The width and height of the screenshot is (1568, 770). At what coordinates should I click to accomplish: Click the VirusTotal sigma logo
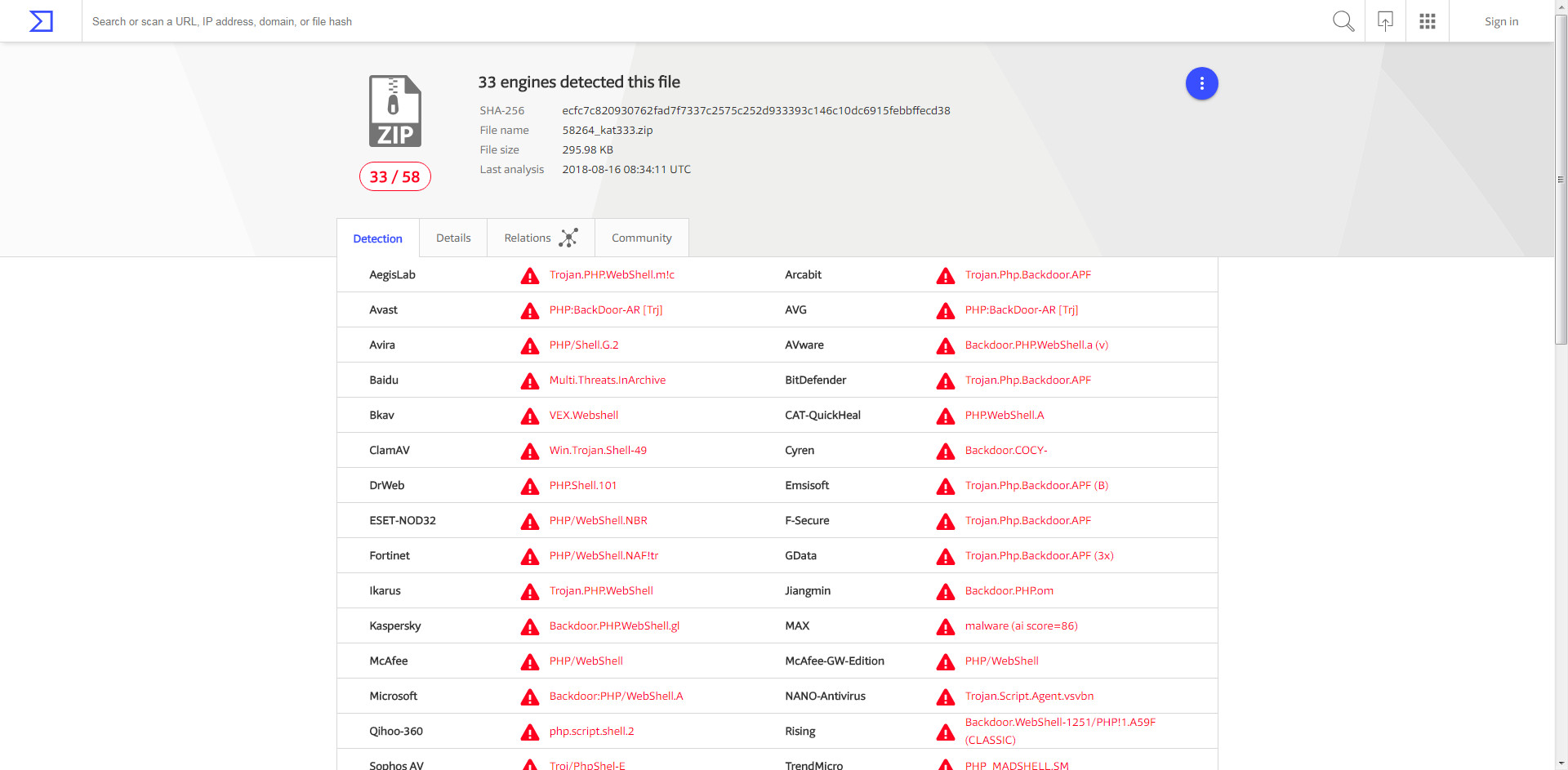41,21
